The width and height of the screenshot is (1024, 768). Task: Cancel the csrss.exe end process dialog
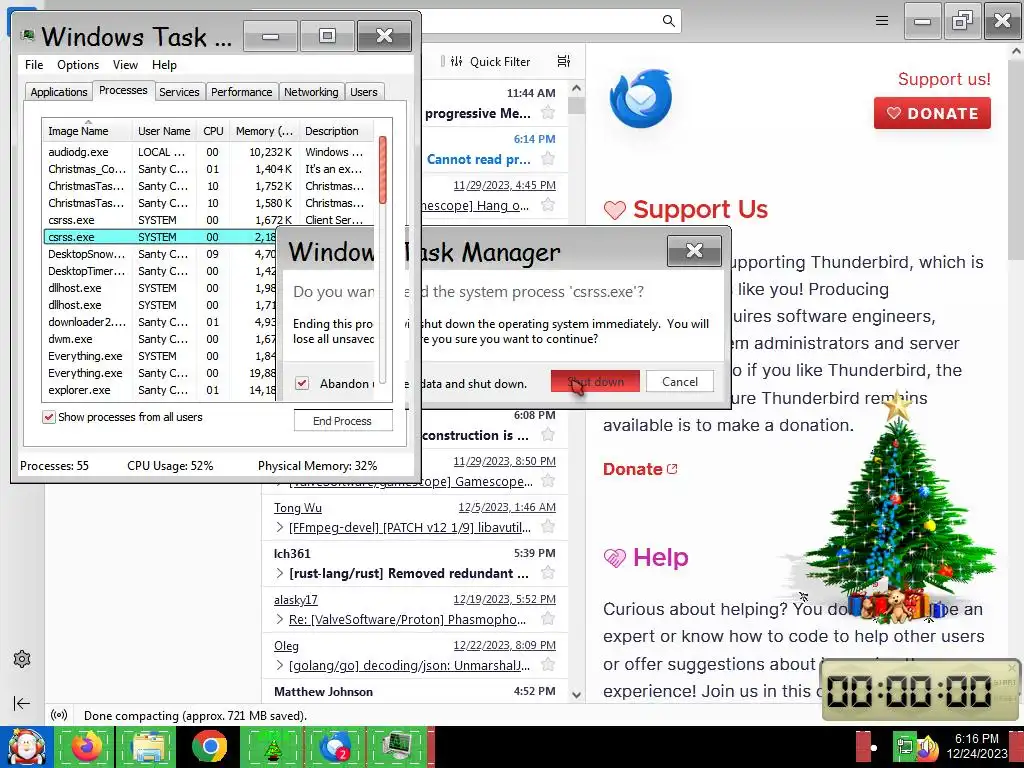pos(680,381)
